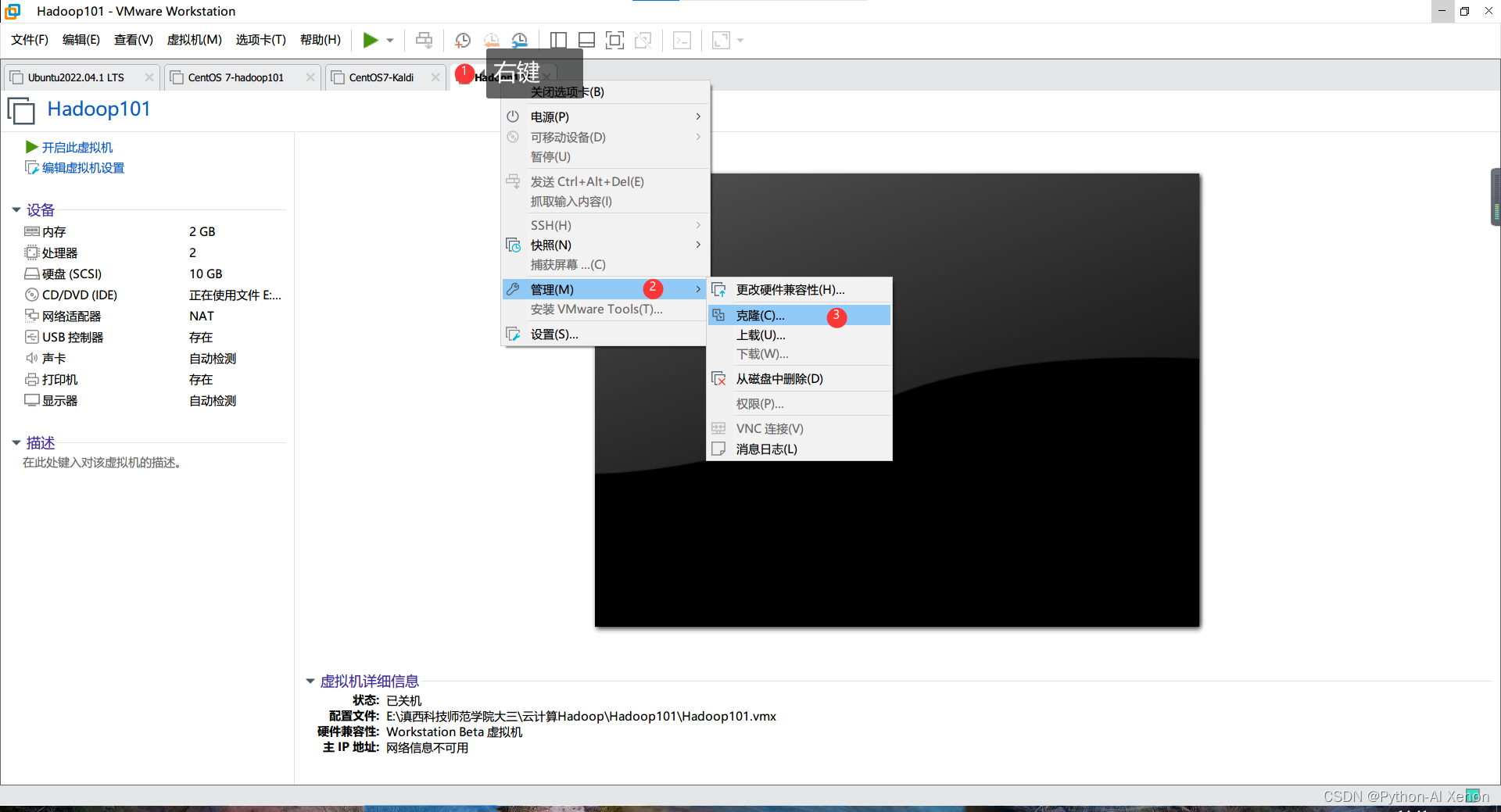Click the stretch guest display toolbar icon
Screen dimensions: 1501x812
click(721, 41)
